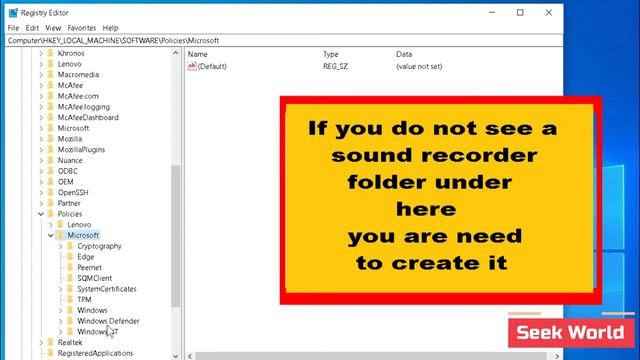This screenshot has width=640, height=360.
Task: Open the View menu
Action: click(53, 28)
